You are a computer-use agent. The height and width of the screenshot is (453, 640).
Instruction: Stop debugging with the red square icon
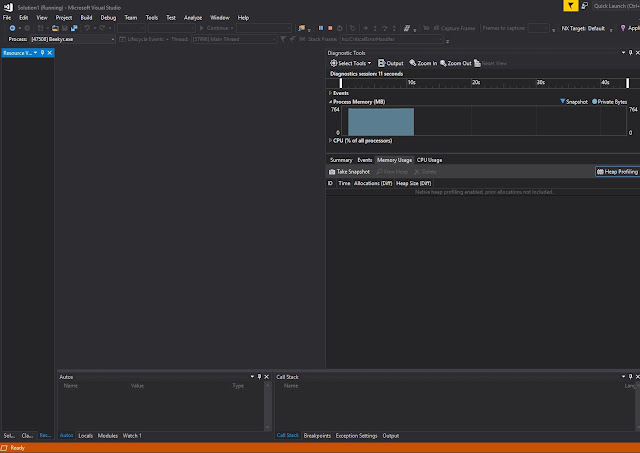pyautogui.click(x=330, y=28)
